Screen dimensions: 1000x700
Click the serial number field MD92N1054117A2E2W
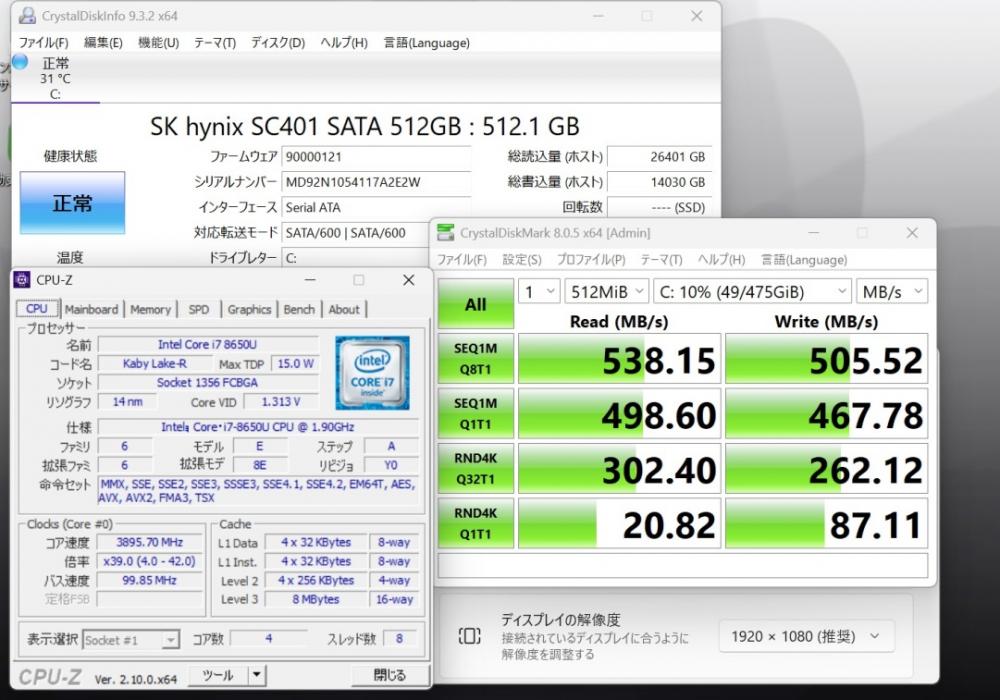click(x=376, y=182)
